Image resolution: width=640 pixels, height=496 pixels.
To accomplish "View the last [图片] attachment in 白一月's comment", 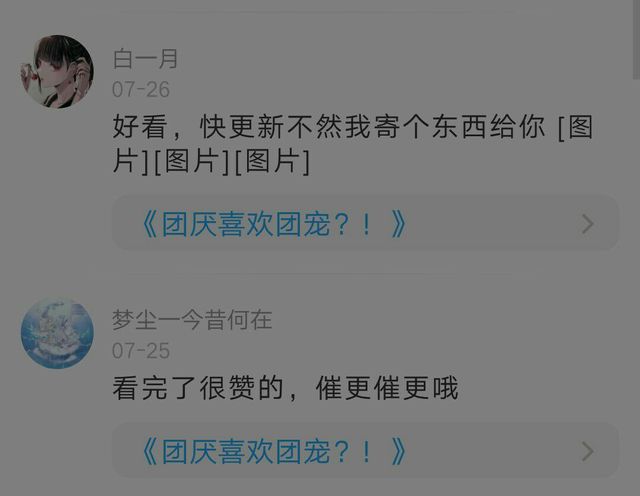I will [272, 162].
